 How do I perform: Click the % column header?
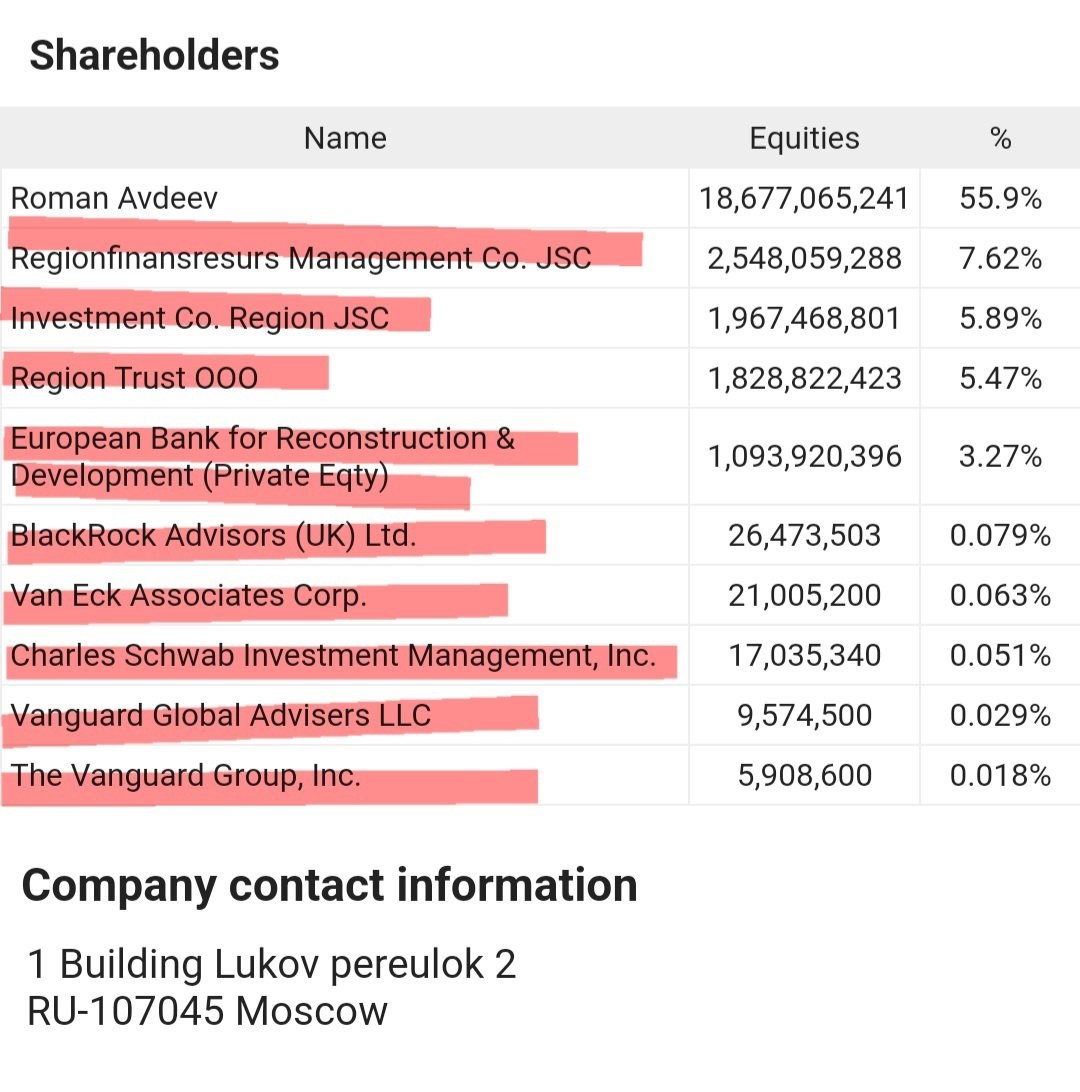coord(1000,138)
